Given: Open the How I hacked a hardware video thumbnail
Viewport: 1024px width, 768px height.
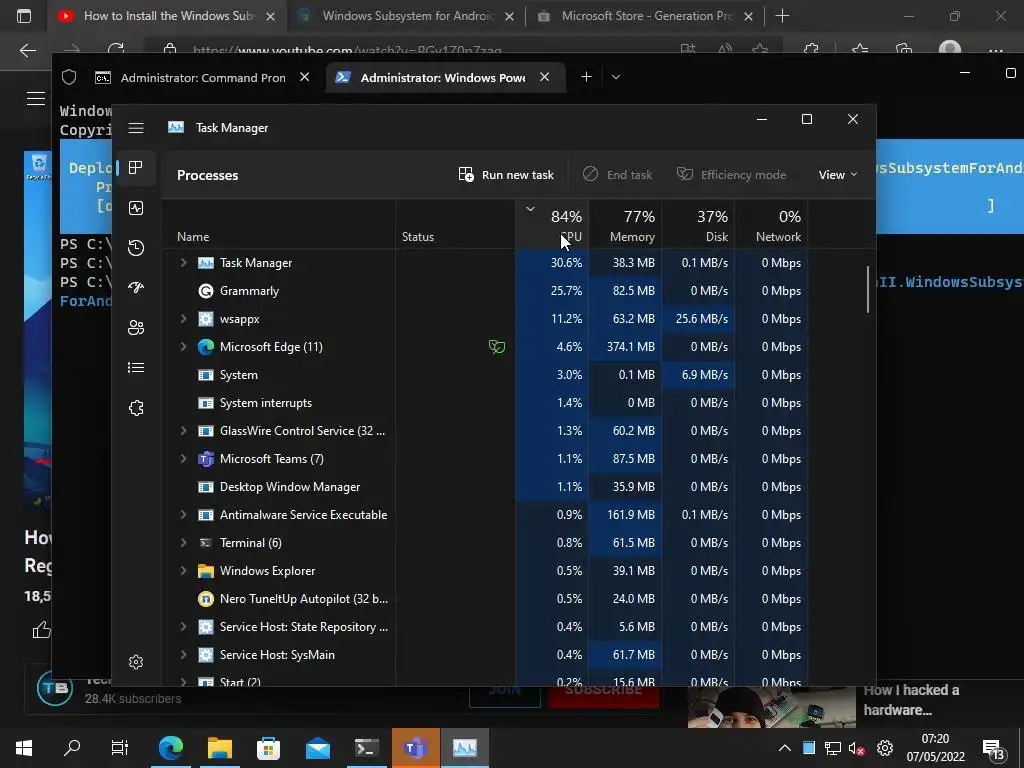Looking at the screenshot, I should pyautogui.click(x=771, y=707).
